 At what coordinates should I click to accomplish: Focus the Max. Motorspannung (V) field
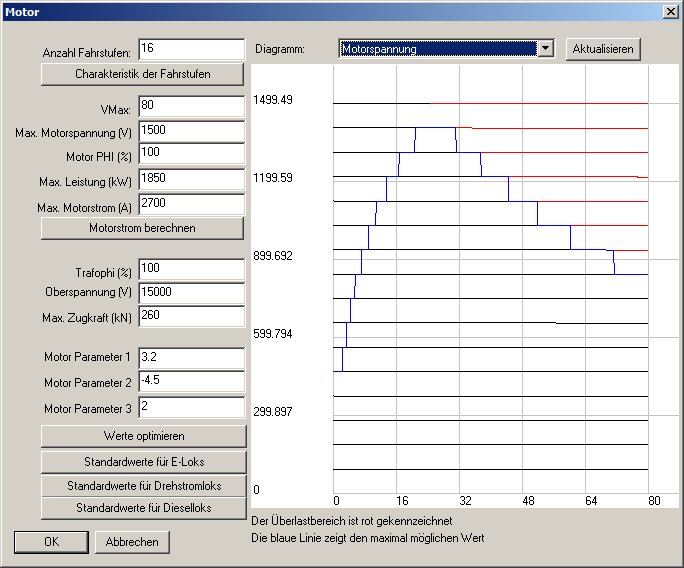pyautogui.click(x=192, y=131)
